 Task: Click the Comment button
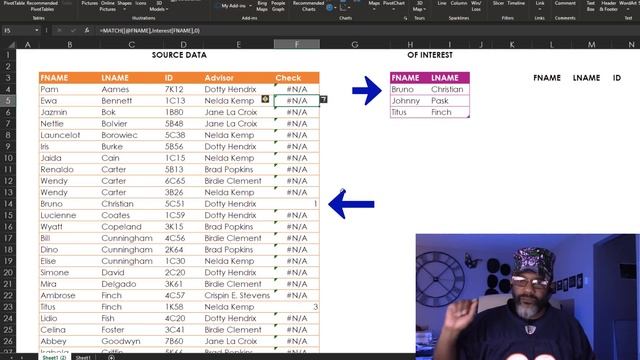pos(565,3)
